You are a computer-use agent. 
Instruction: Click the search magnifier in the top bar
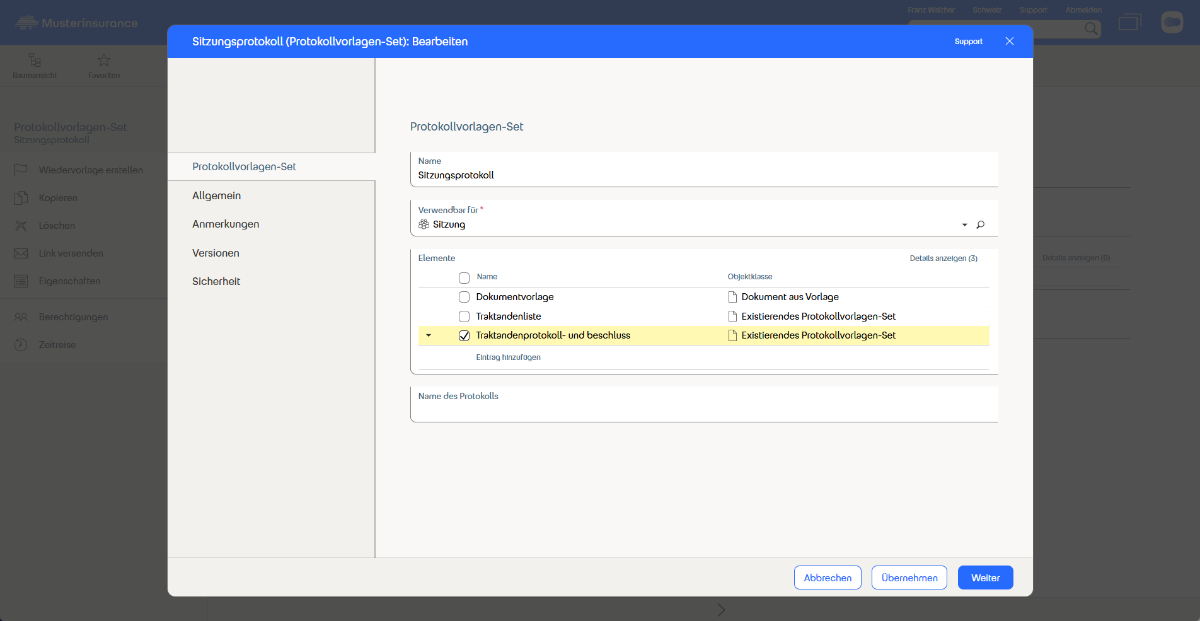coord(1091,29)
